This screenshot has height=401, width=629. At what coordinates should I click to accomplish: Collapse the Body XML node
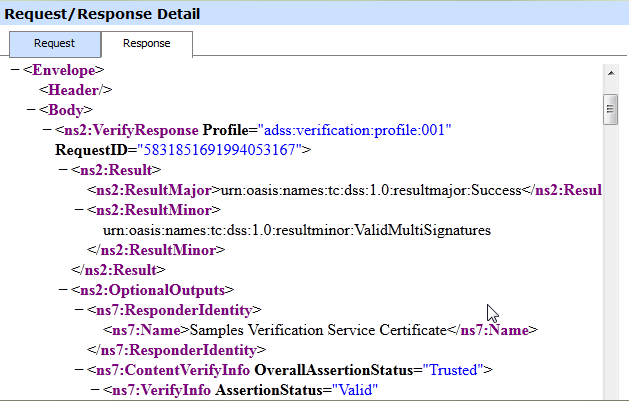pos(31,110)
